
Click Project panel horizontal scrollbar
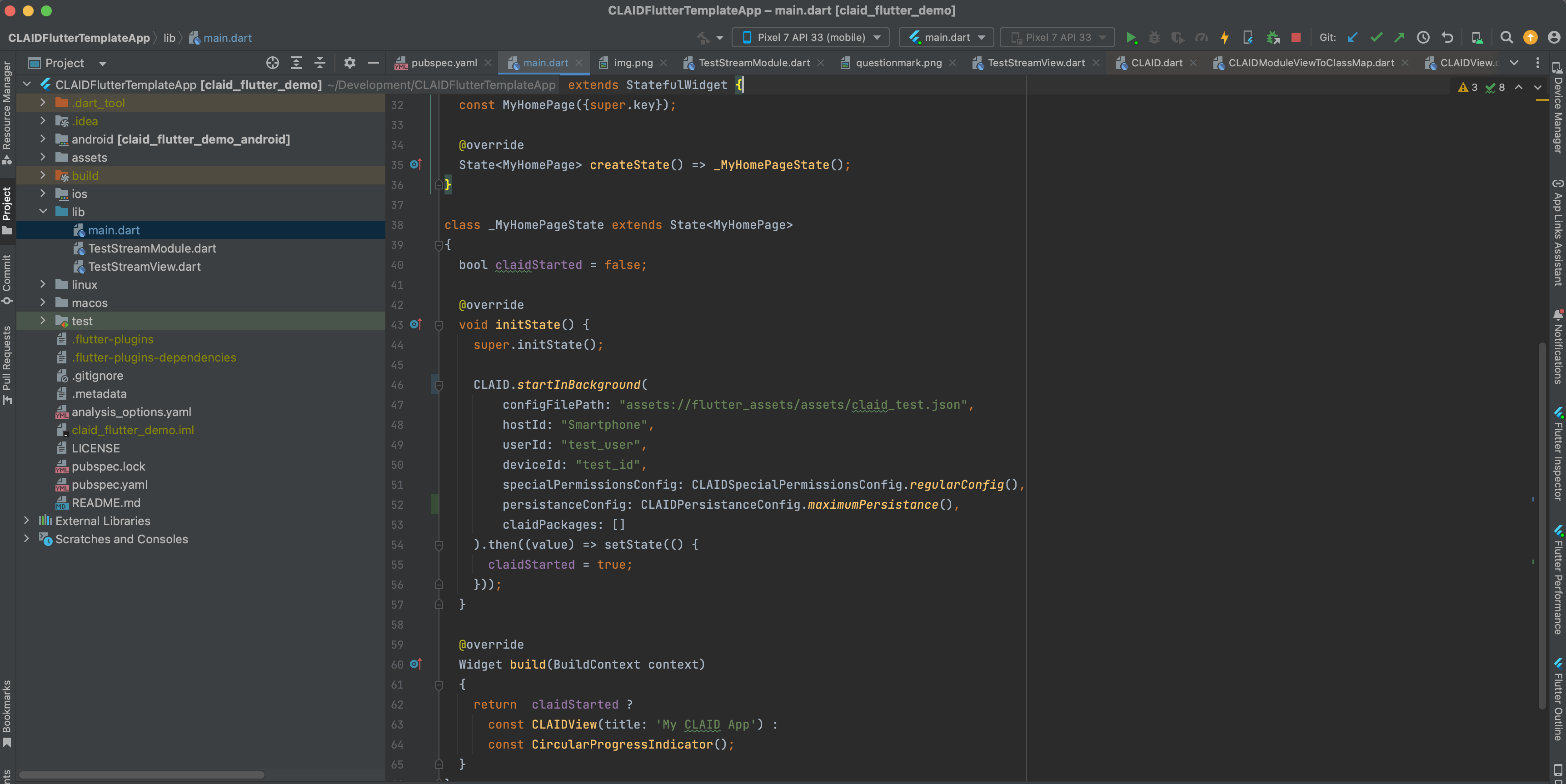142,775
